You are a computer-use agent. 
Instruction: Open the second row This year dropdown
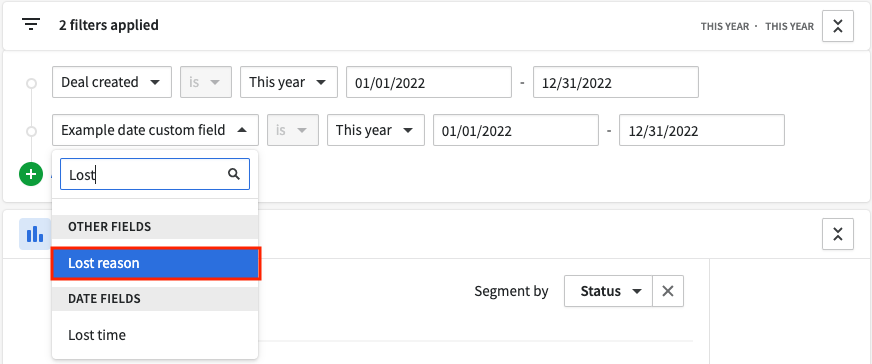point(376,130)
